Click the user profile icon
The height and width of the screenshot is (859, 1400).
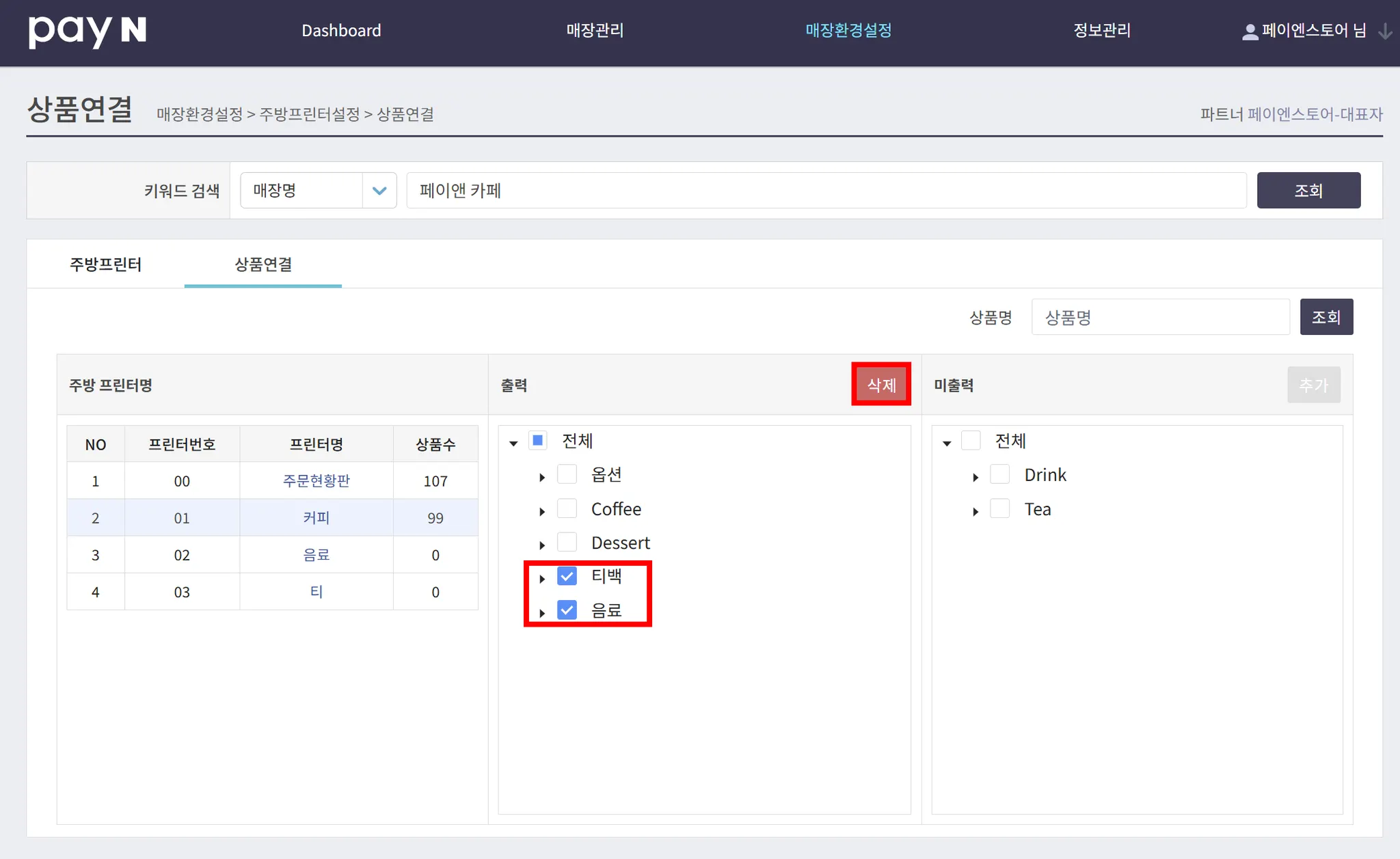(1250, 31)
